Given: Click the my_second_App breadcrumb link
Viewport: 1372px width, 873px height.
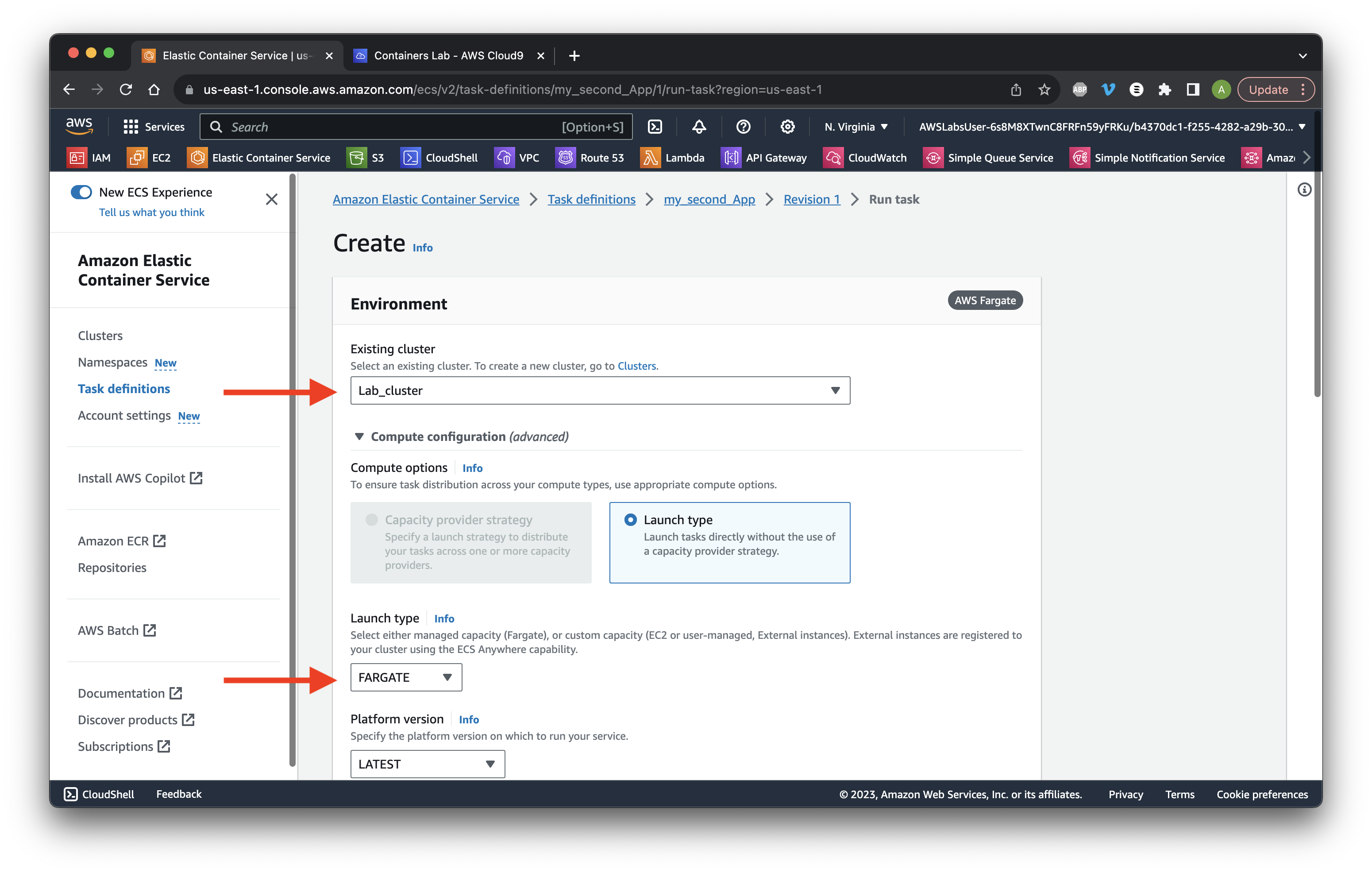Looking at the screenshot, I should click(709, 200).
